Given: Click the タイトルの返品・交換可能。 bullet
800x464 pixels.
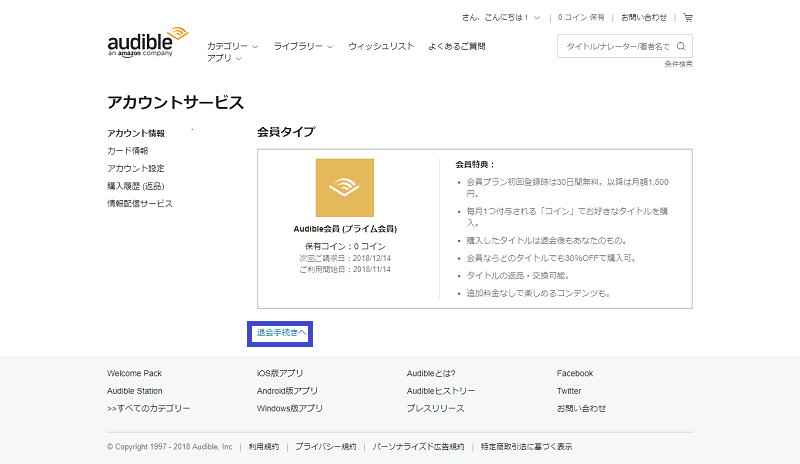Looking at the screenshot, I should tap(518, 276).
